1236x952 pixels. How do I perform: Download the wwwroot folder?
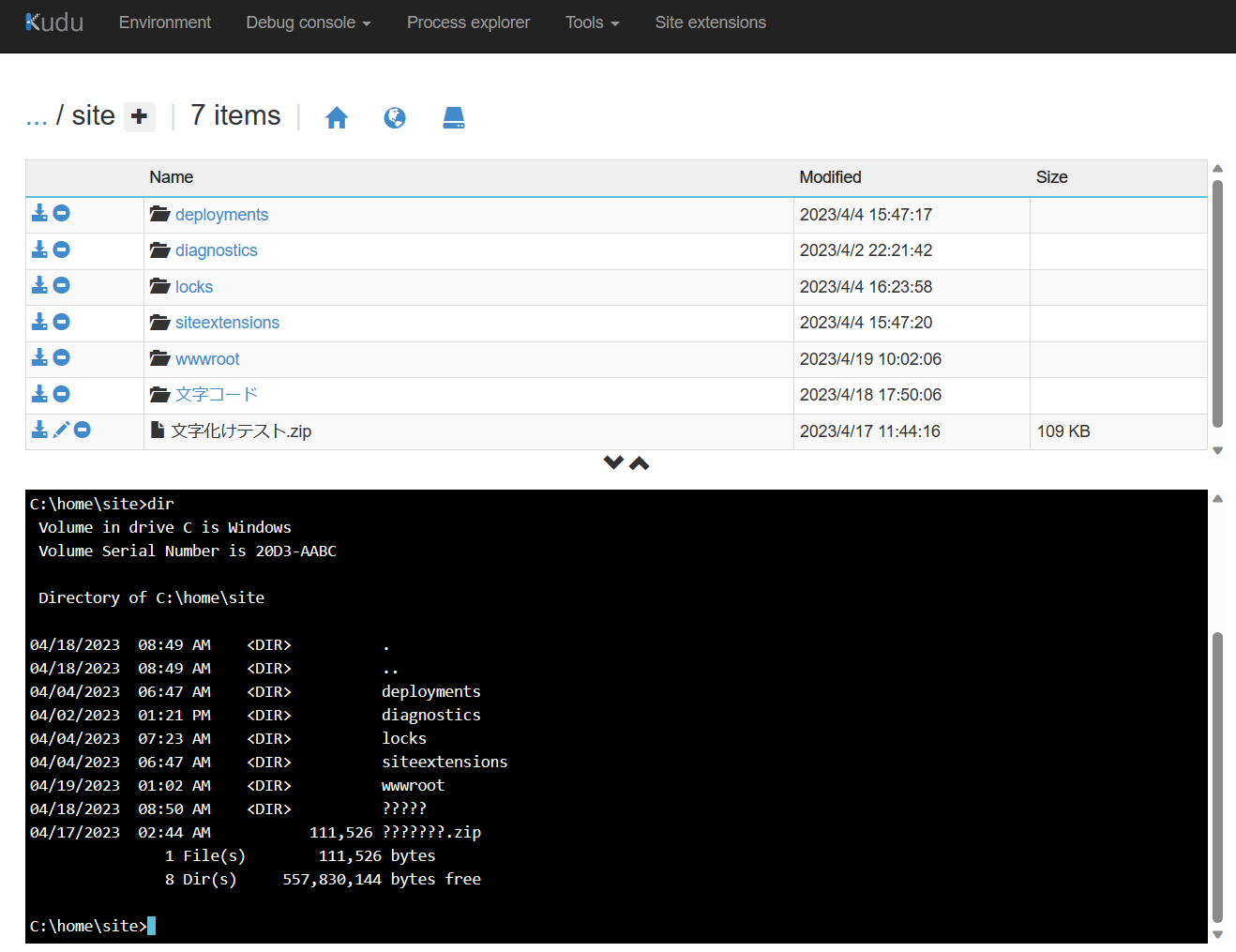point(39,357)
